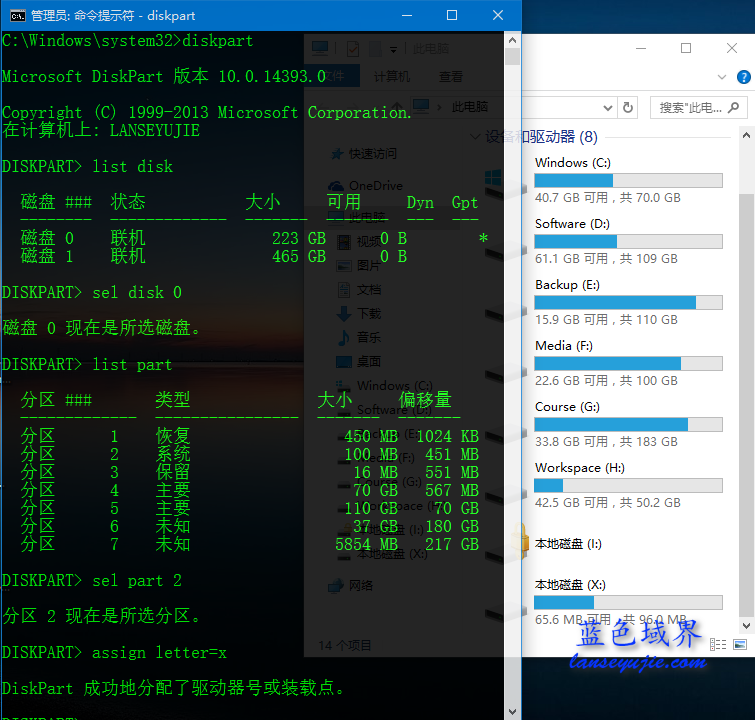Screen dimensions: 755x720
Task: Click partition 7 未知 5854 MB row
Action: 249,544
